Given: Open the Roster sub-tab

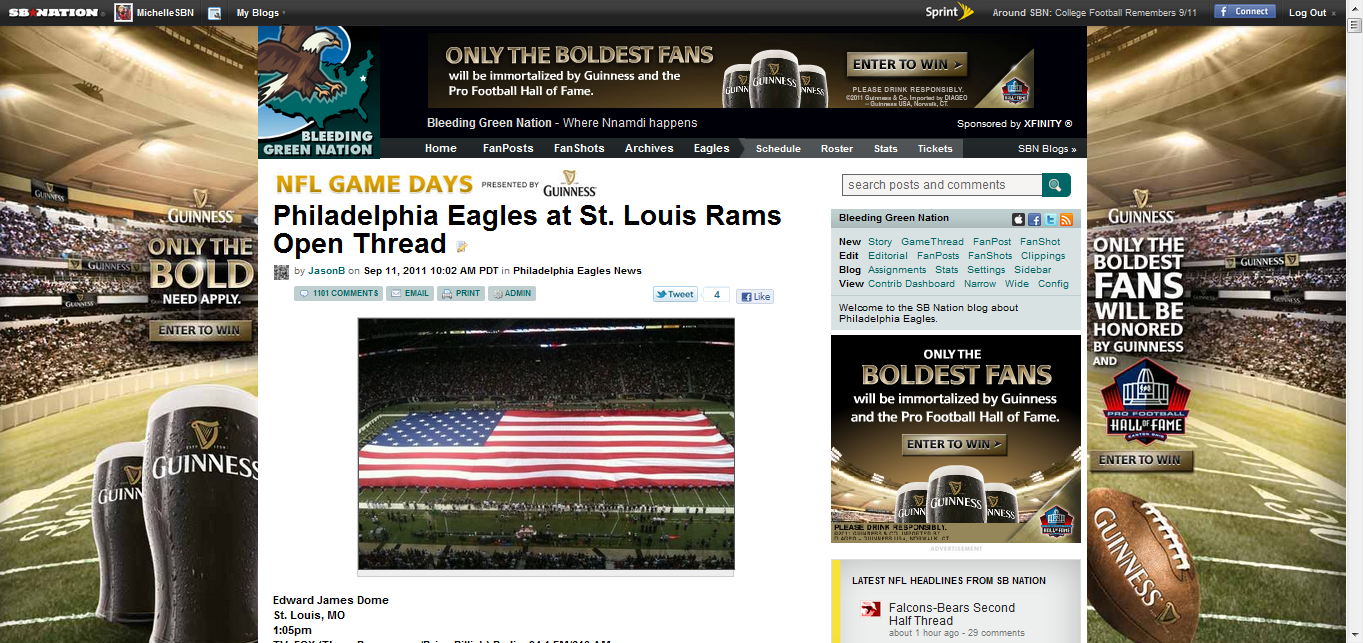Looking at the screenshot, I should click(x=837, y=149).
